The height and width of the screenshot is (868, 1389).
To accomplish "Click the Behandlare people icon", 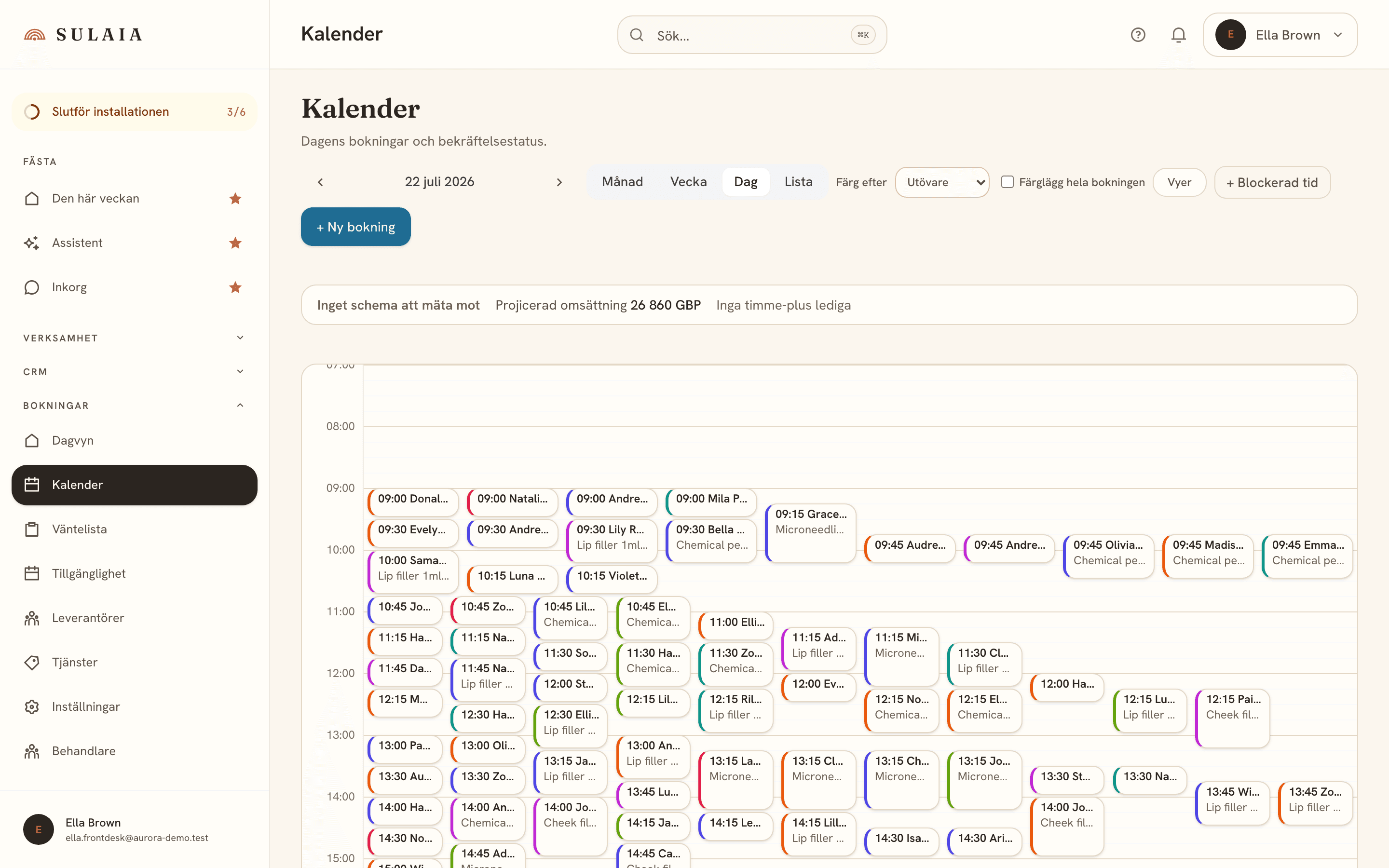I will click(x=31, y=751).
